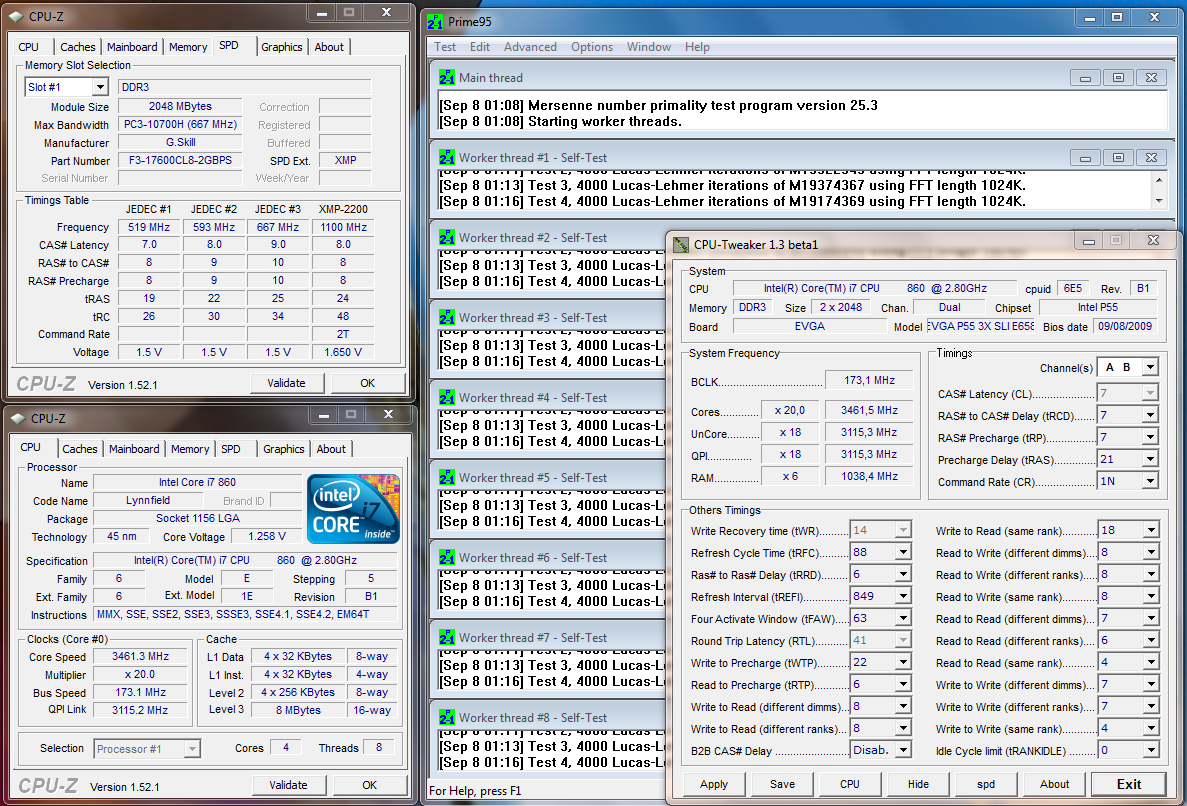
Task: Click the Prime95 application icon in title bar
Action: click(435, 22)
